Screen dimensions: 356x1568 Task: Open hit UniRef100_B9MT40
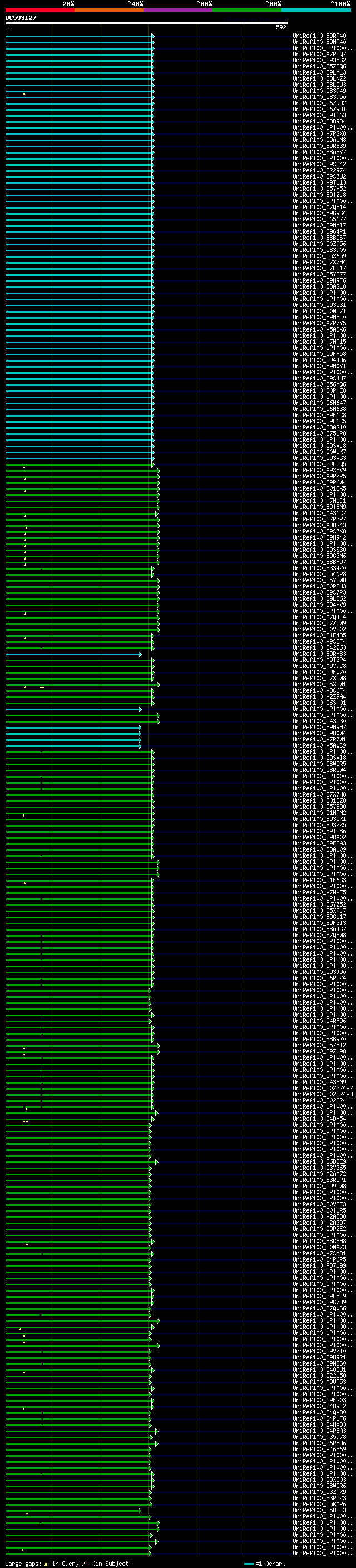pos(319,42)
